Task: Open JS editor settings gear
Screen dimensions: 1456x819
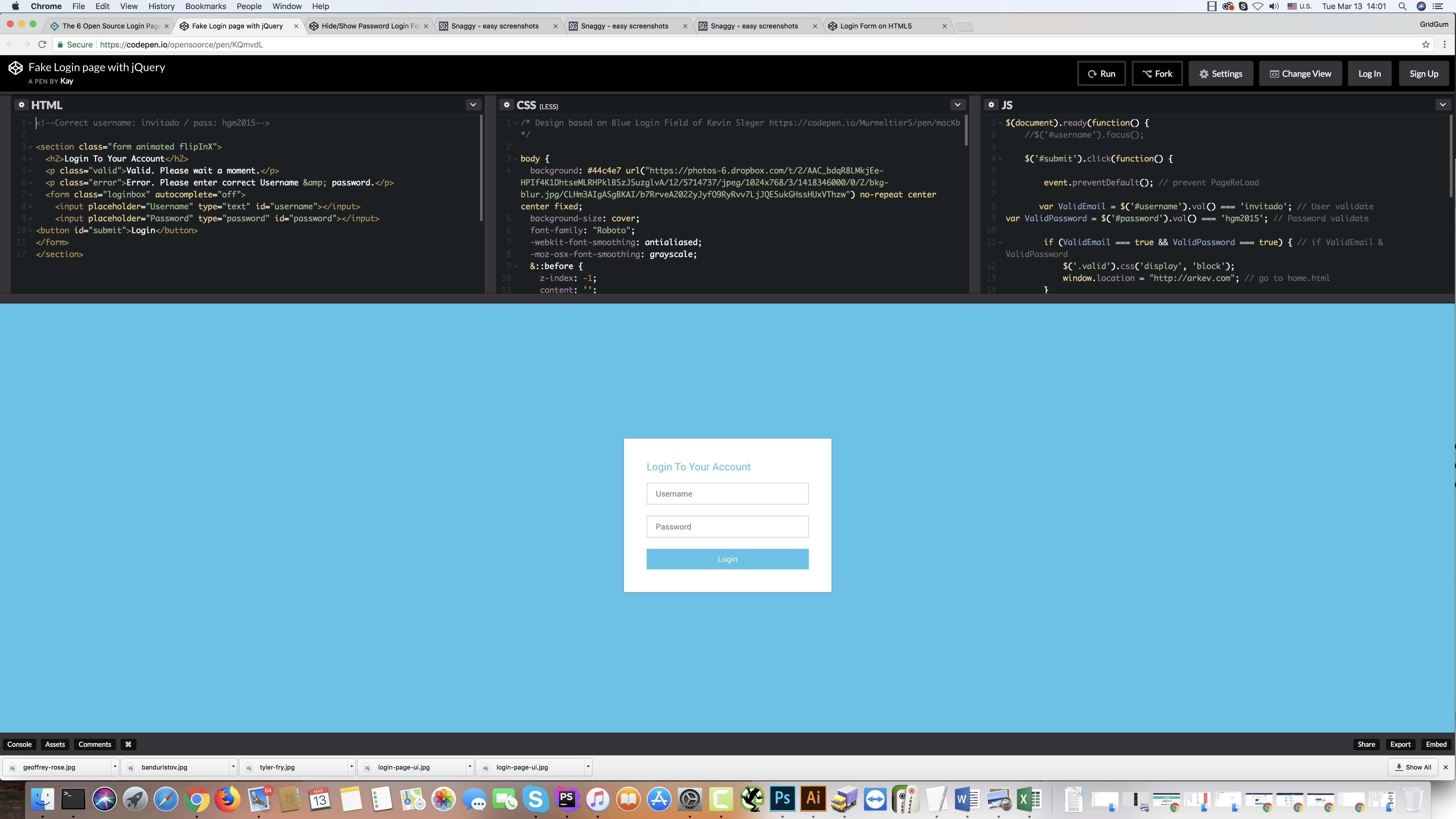Action: point(991,105)
